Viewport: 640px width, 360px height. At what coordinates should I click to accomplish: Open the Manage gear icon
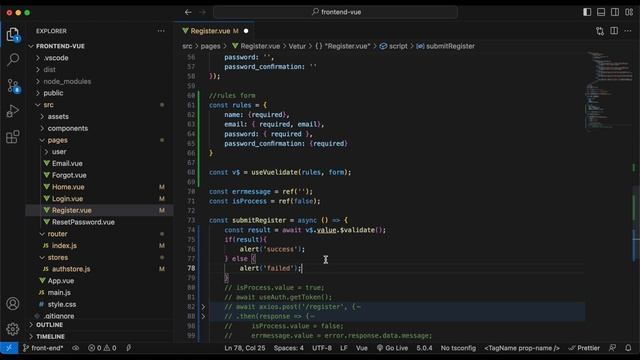point(13,329)
